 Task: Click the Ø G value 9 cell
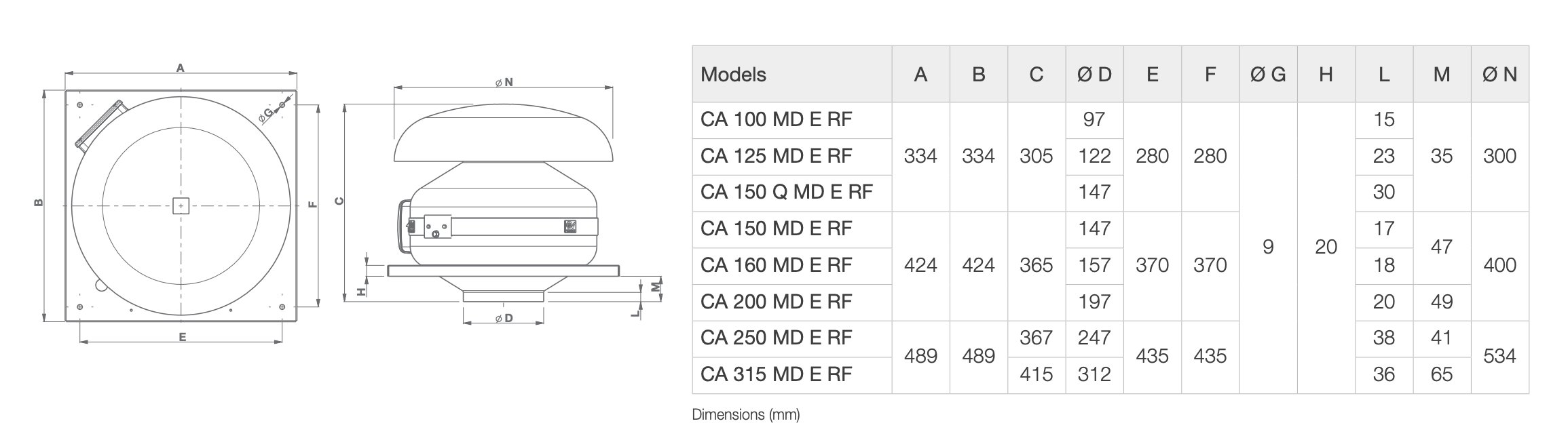[1268, 247]
